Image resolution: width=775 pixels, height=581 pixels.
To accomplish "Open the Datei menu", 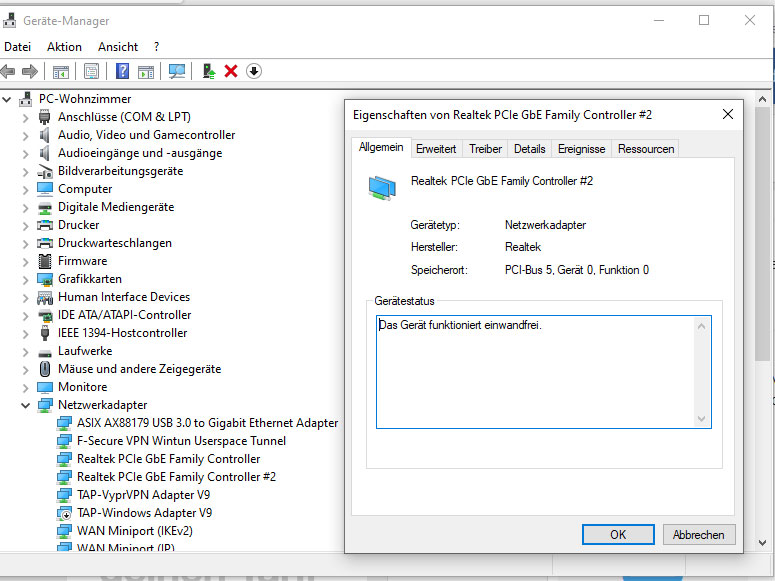I will [17, 46].
